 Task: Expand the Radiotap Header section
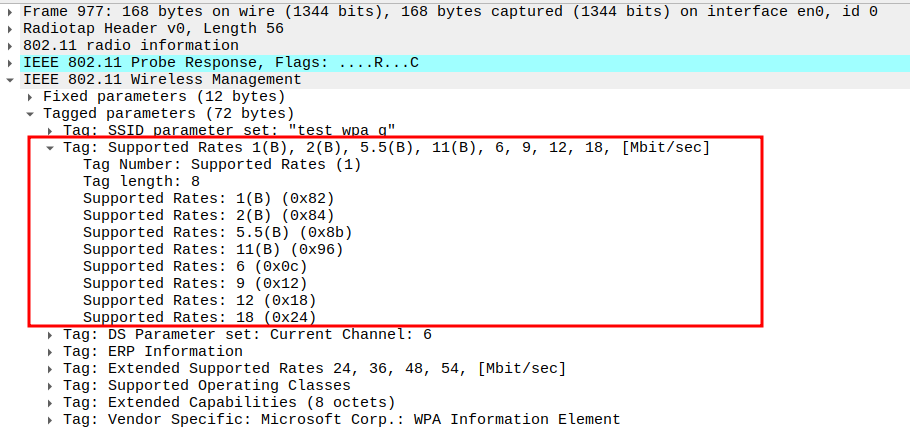coord(9,28)
